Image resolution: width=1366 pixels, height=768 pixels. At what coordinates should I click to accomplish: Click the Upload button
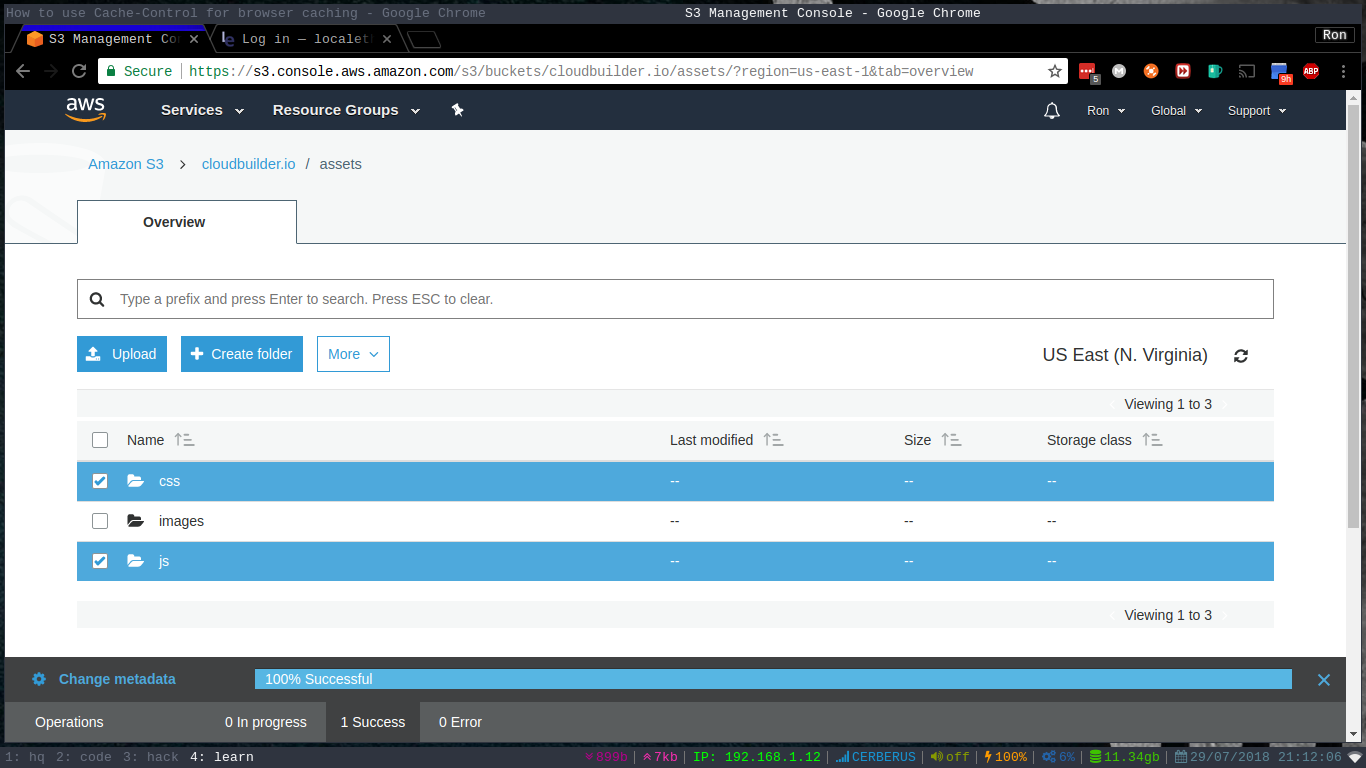122,354
